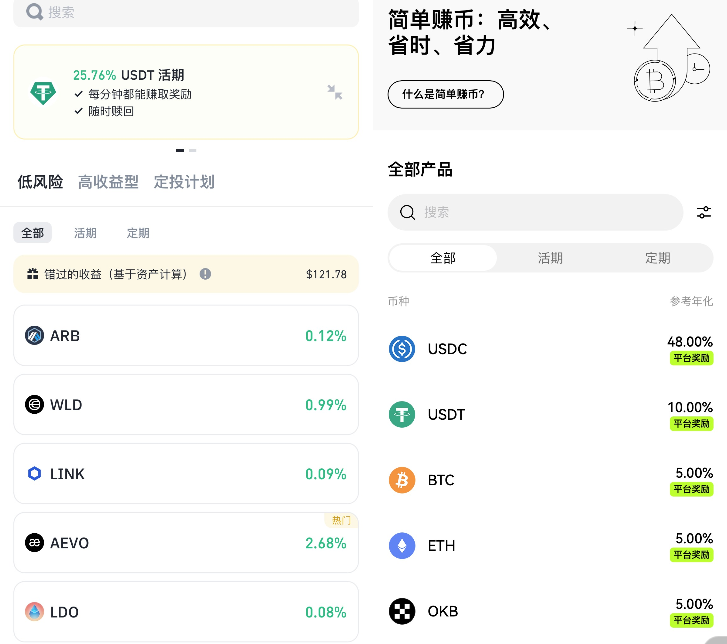Image resolution: width=727 pixels, height=644 pixels.
Task: Click the 平台奖励 badge under USDC
Action: tap(691, 358)
